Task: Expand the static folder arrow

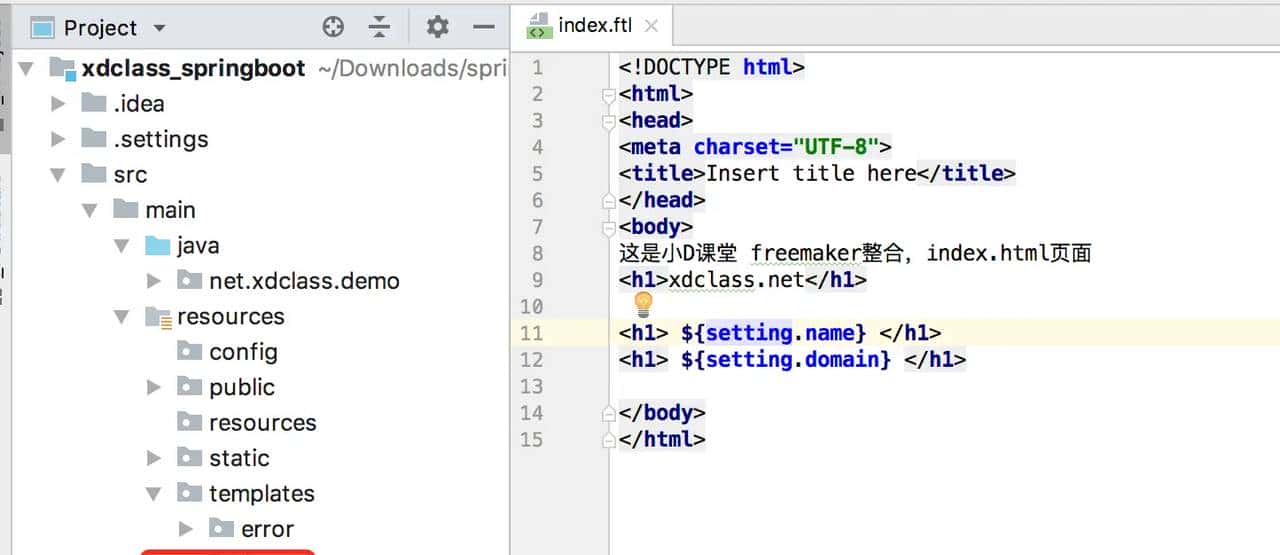Action: click(154, 458)
